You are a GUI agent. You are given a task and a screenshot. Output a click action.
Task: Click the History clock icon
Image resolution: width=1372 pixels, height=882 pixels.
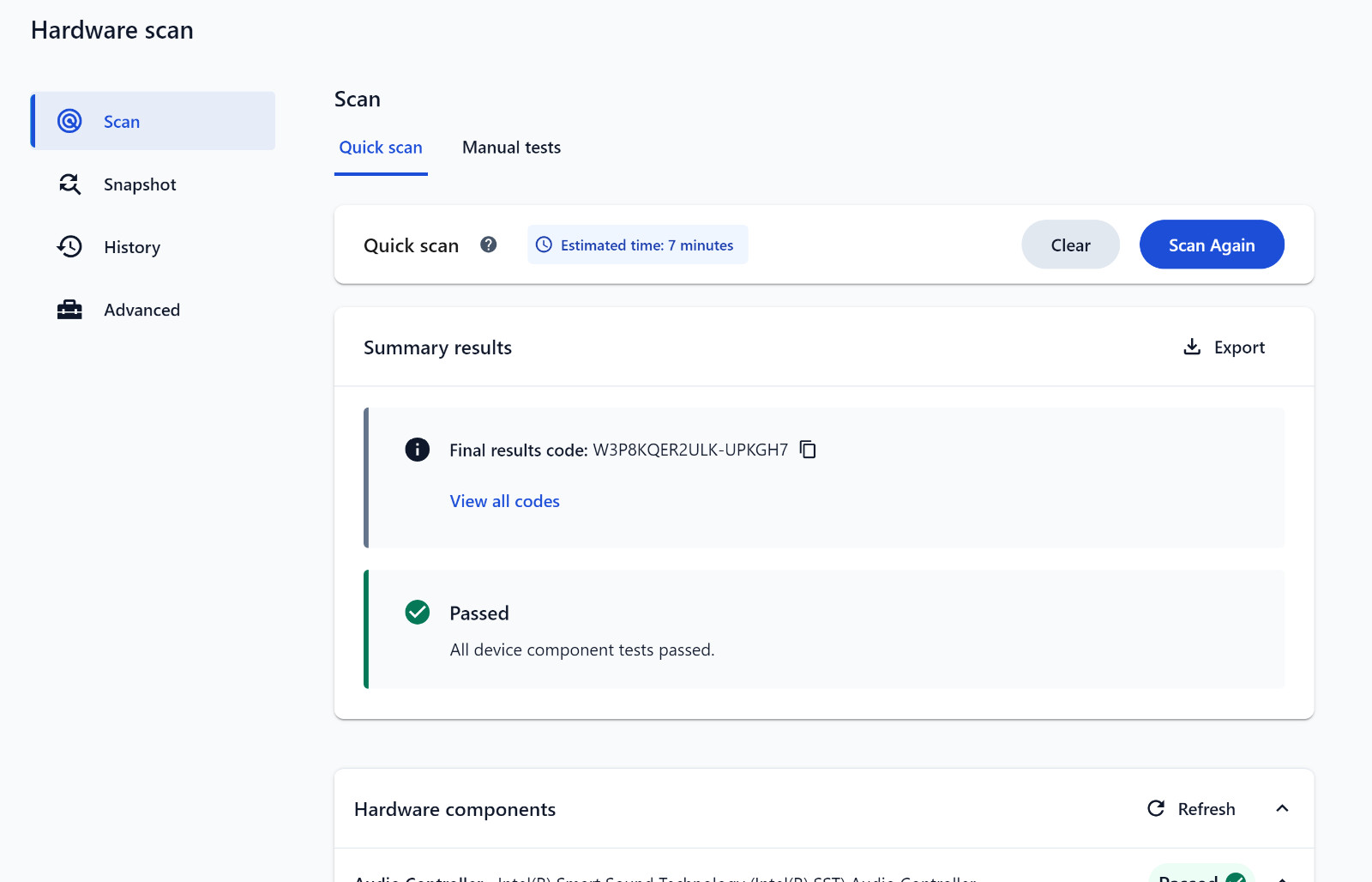(69, 246)
